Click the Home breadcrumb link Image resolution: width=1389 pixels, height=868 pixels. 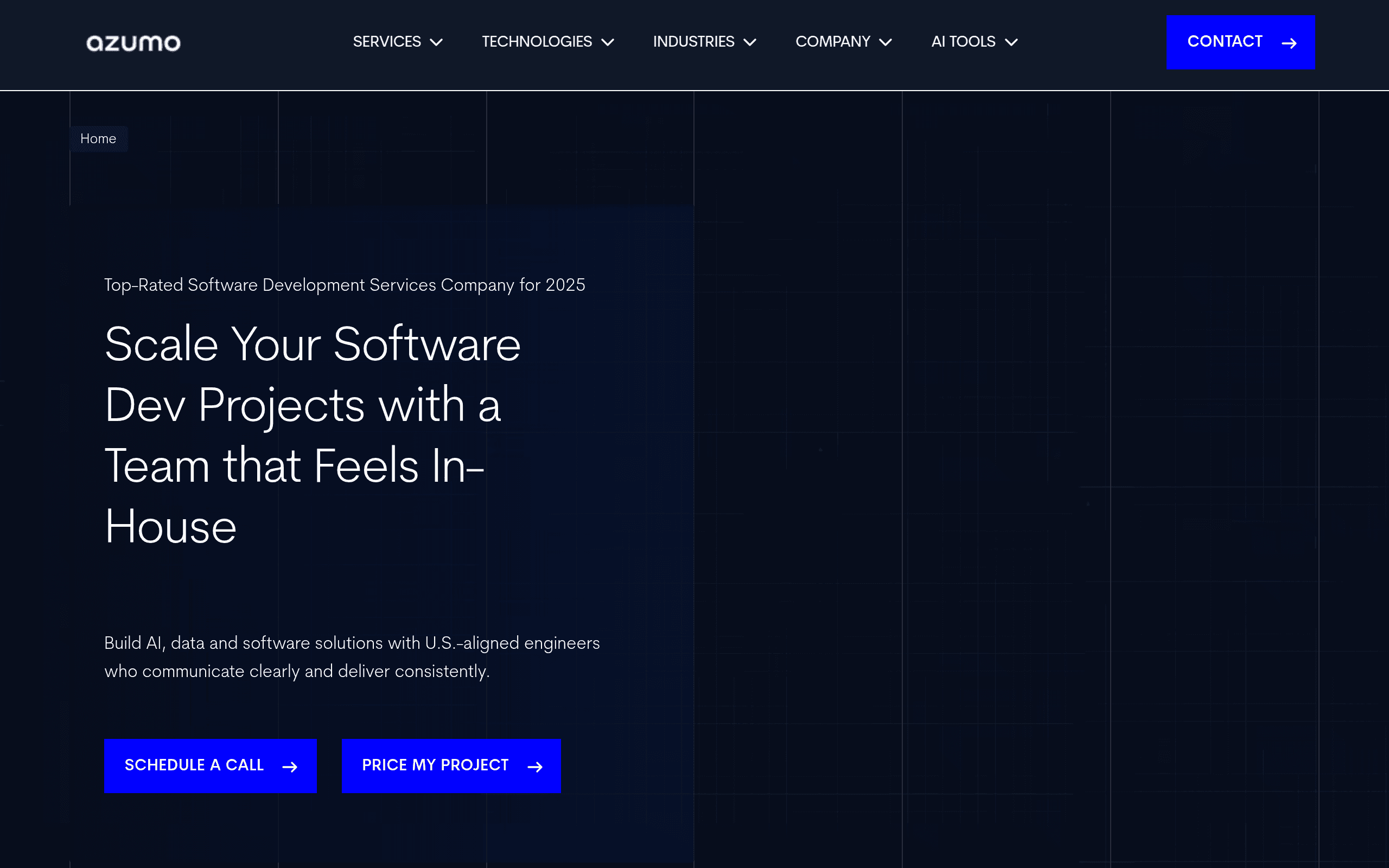[98, 138]
